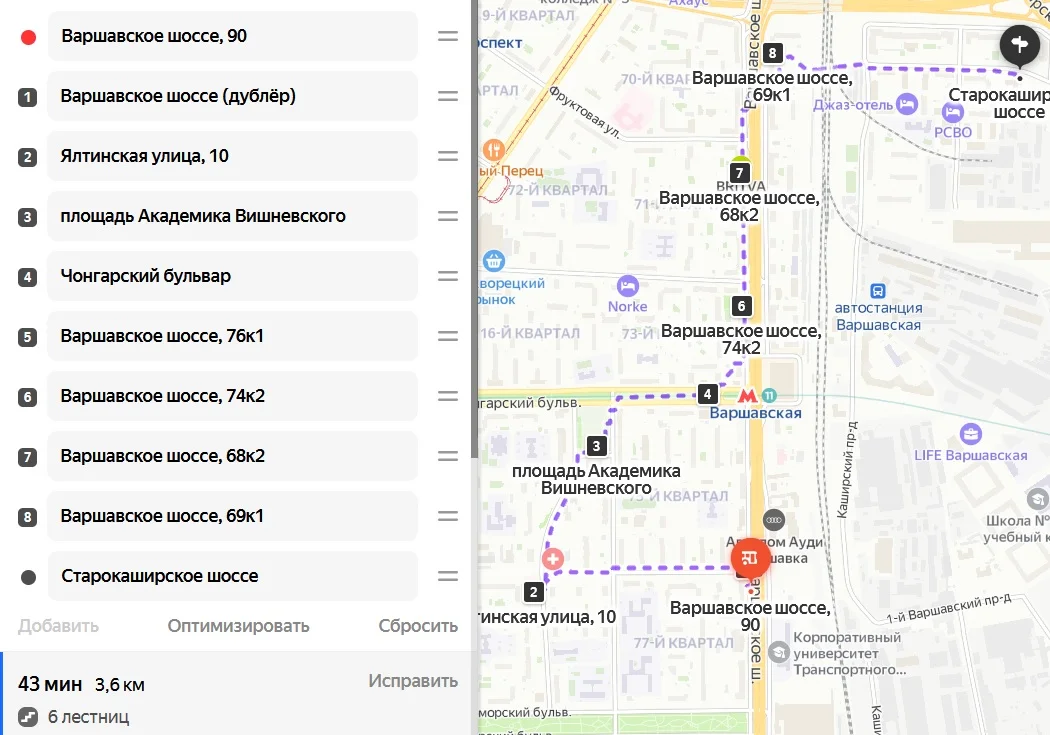Image resolution: width=1050 pixels, height=735 pixels.
Task: Open the LIFE Варшавская business icon
Action: point(970,434)
